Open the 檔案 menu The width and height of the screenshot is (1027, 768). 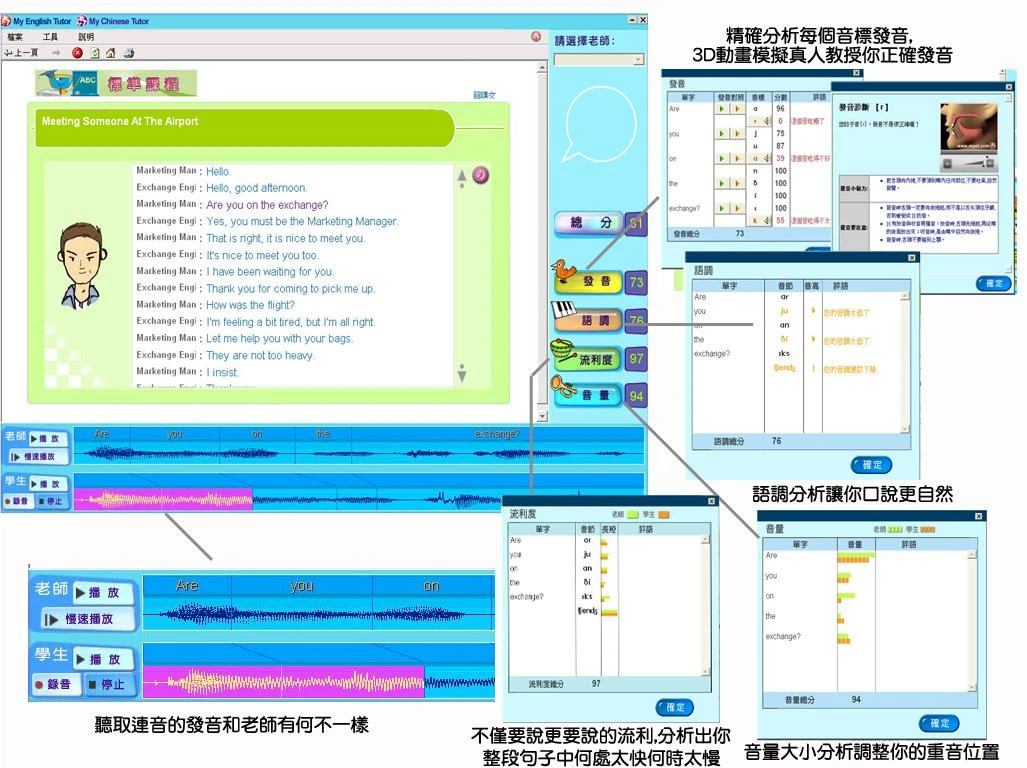15,37
